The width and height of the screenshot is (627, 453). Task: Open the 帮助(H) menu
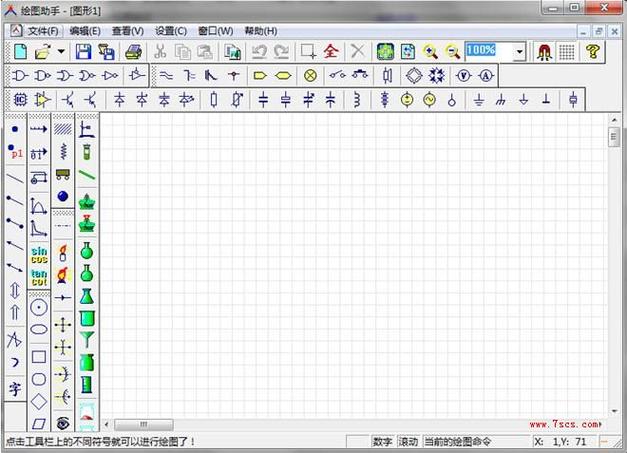pyautogui.click(x=261, y=31)
